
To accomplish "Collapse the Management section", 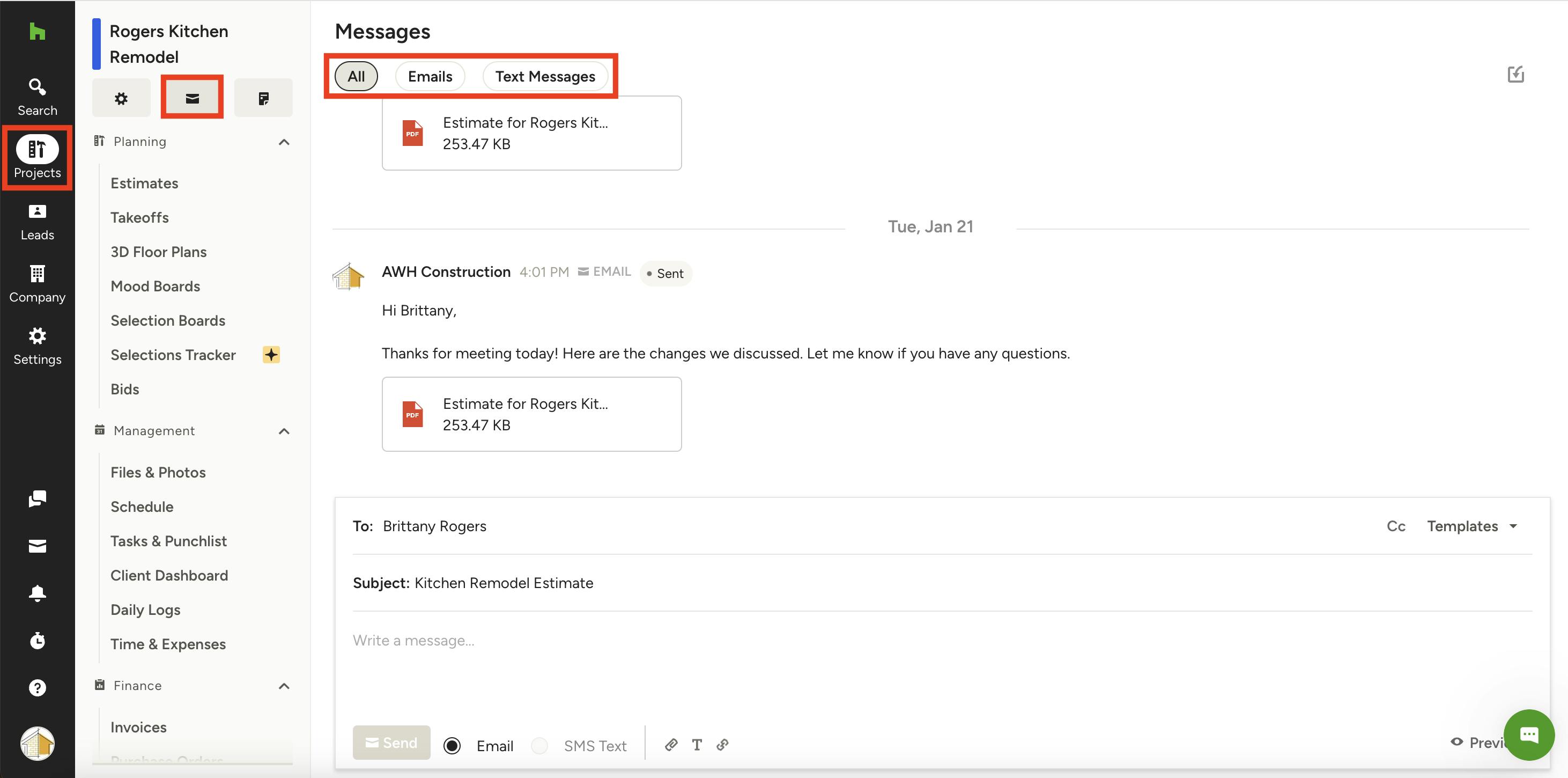I will (x=284, y=431).
